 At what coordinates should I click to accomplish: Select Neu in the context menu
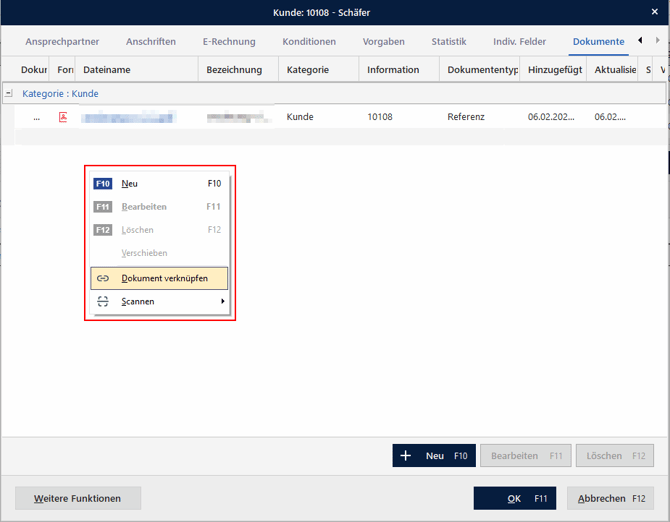(130, 184)
